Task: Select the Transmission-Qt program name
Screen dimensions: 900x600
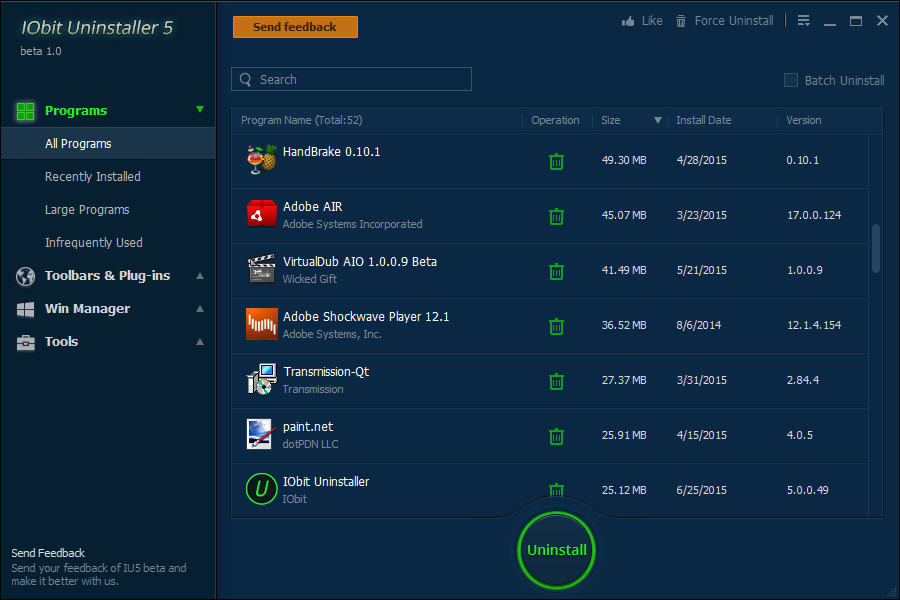Action: tap(326, 371)
